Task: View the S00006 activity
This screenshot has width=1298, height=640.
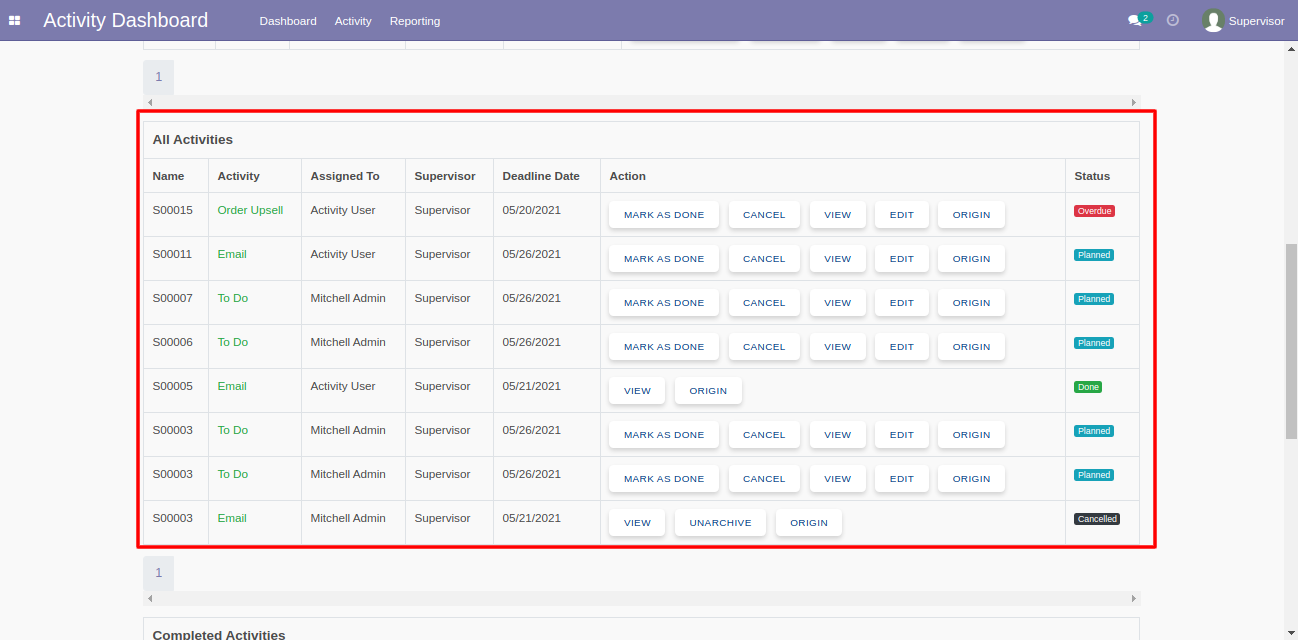Action: [x=838, y=347]
